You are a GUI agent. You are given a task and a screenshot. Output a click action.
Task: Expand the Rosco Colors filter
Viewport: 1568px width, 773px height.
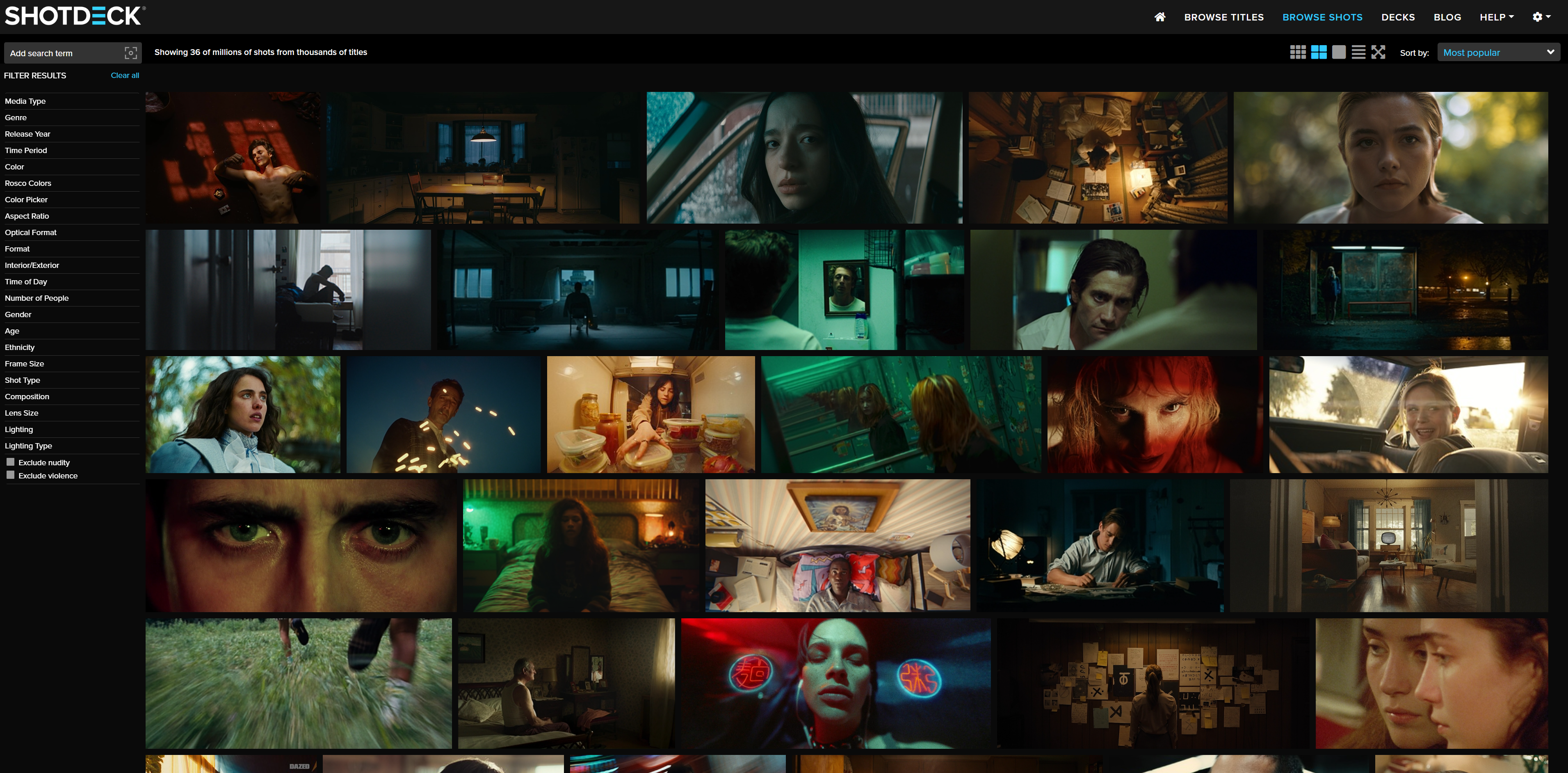point(72,183)
